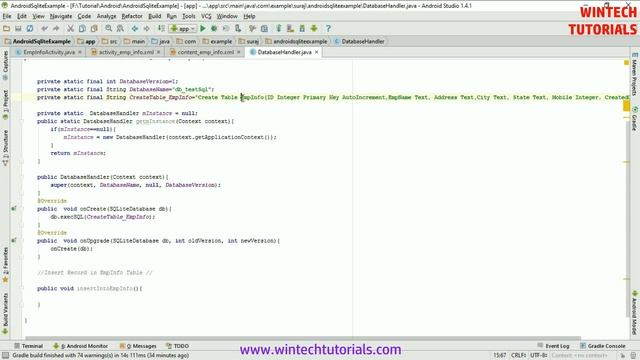Click the editor horizontal scrollbar
The width and height of the screenshot is (640, 360).
click(303, 338)
